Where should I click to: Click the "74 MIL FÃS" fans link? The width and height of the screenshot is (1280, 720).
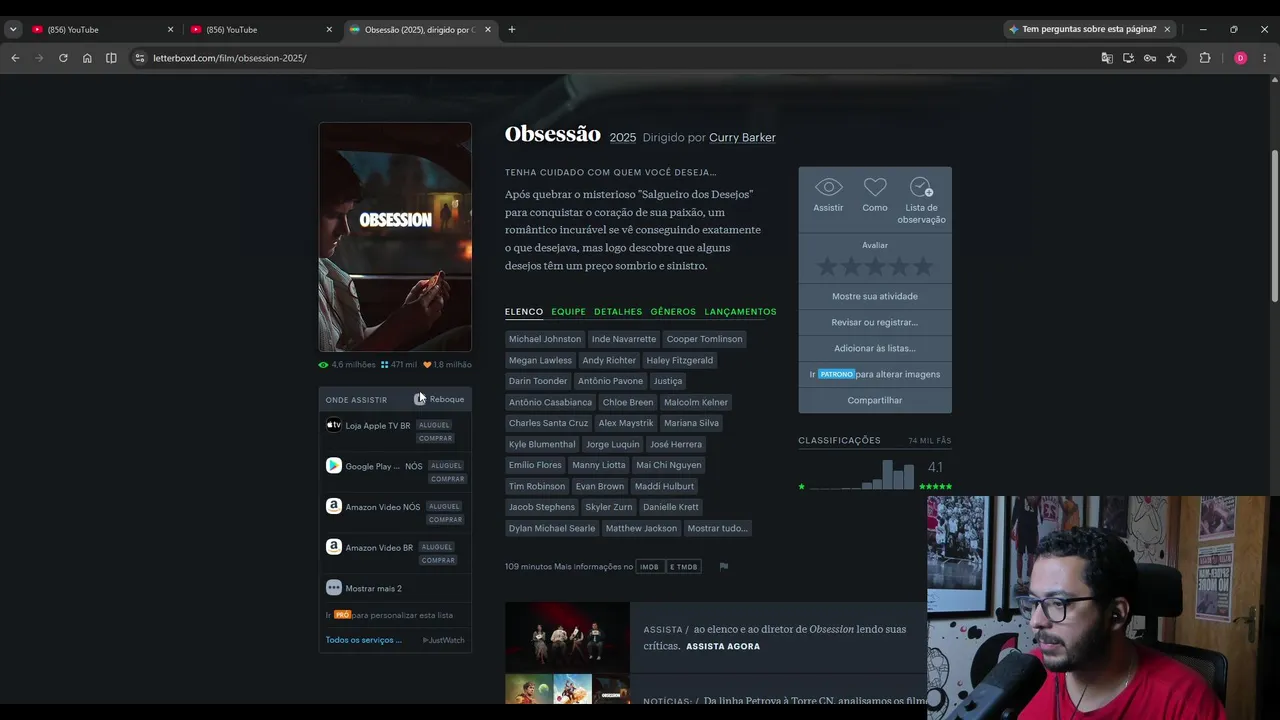tap(929, 441)
